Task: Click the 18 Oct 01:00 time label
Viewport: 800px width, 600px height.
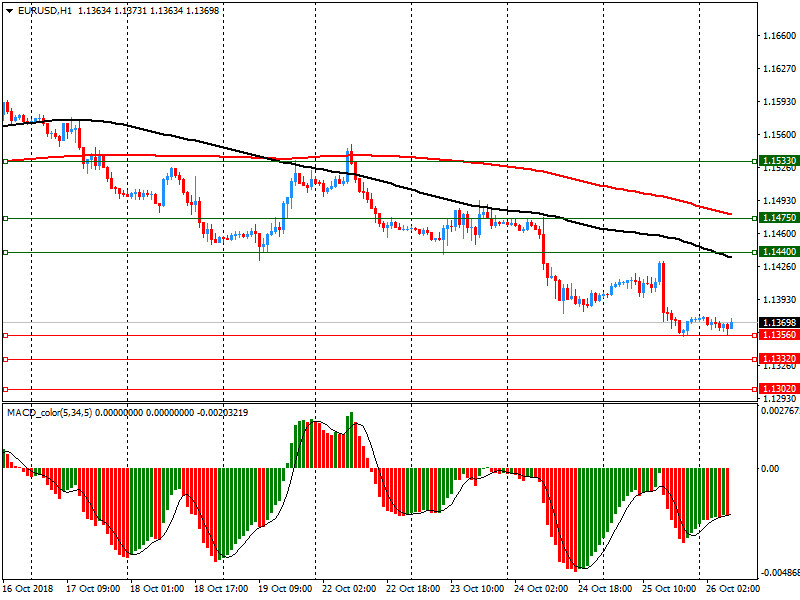Action: (x=157, y=589)
